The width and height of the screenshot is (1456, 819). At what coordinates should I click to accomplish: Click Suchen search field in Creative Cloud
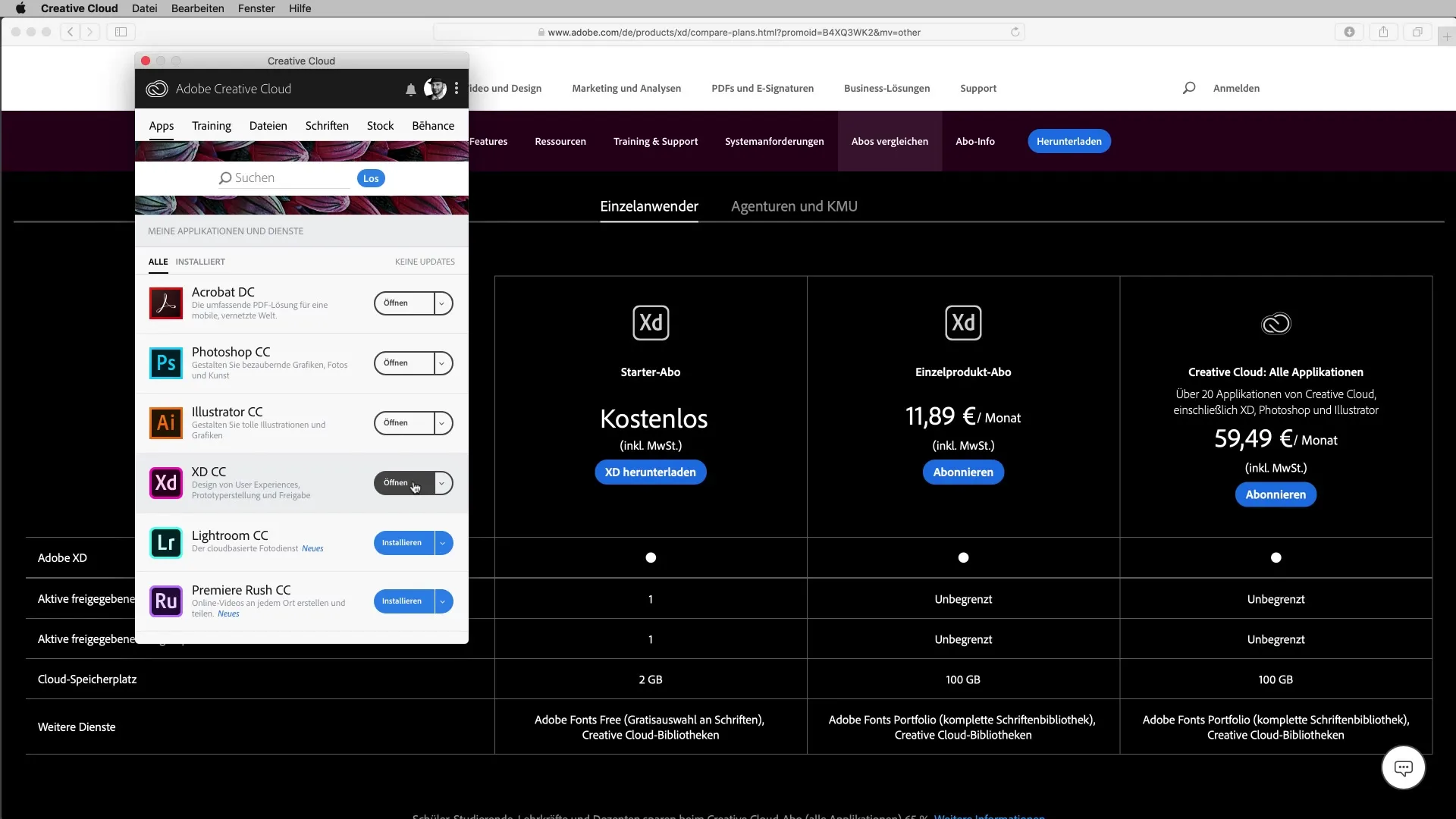pyautogui.click(x=284, y=178)
